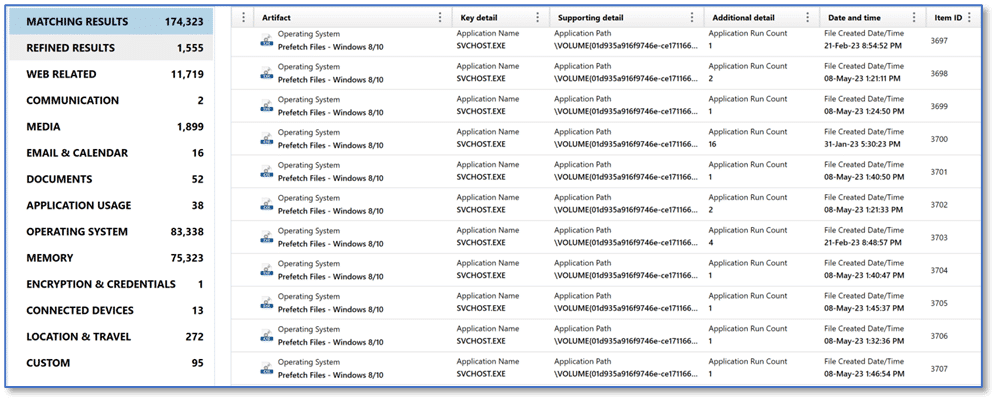The image size is (996, 401).
Task: Sort by Artifact column header
Action: coord(276,18)
